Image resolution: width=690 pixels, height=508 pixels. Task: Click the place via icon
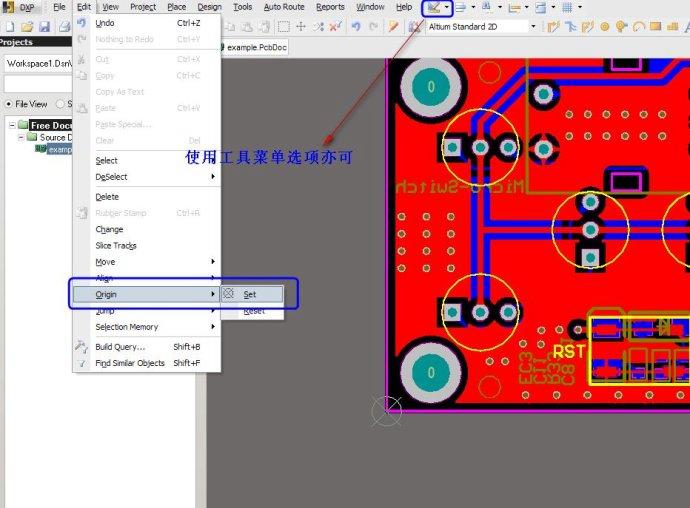[621, 27]
